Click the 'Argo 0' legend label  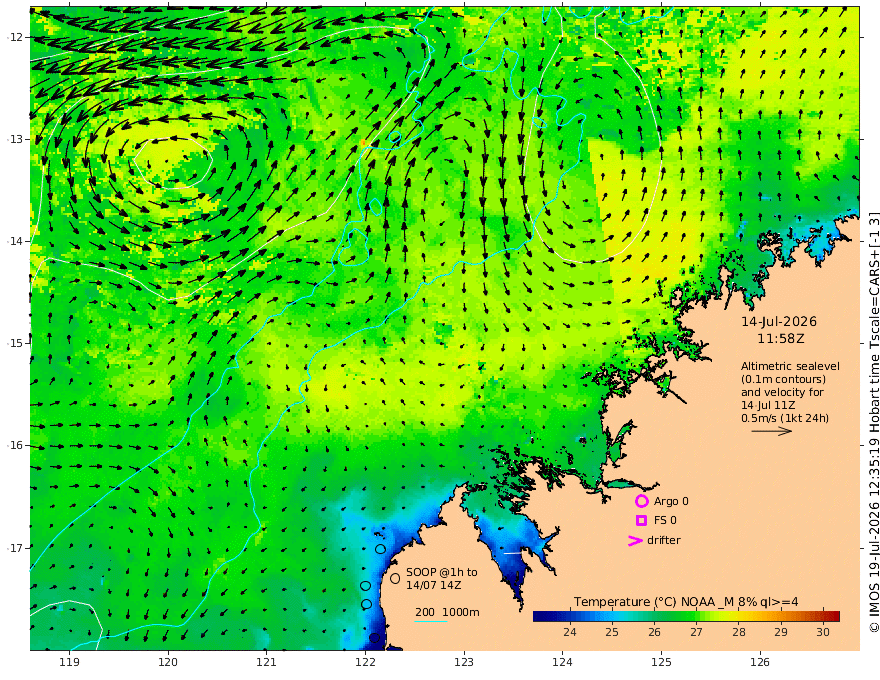pyautogui.click(x=671, y=501)
